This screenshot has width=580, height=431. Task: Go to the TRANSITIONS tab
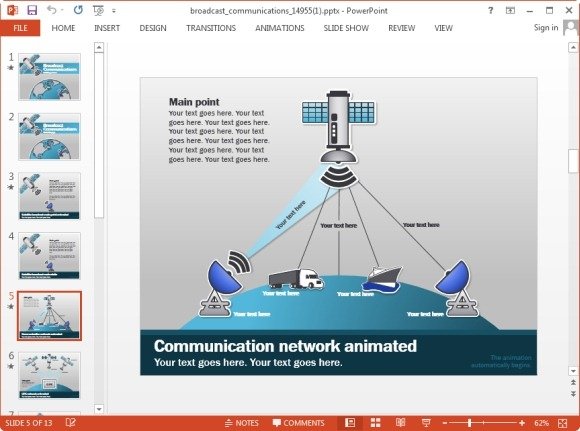click(211, 28)
